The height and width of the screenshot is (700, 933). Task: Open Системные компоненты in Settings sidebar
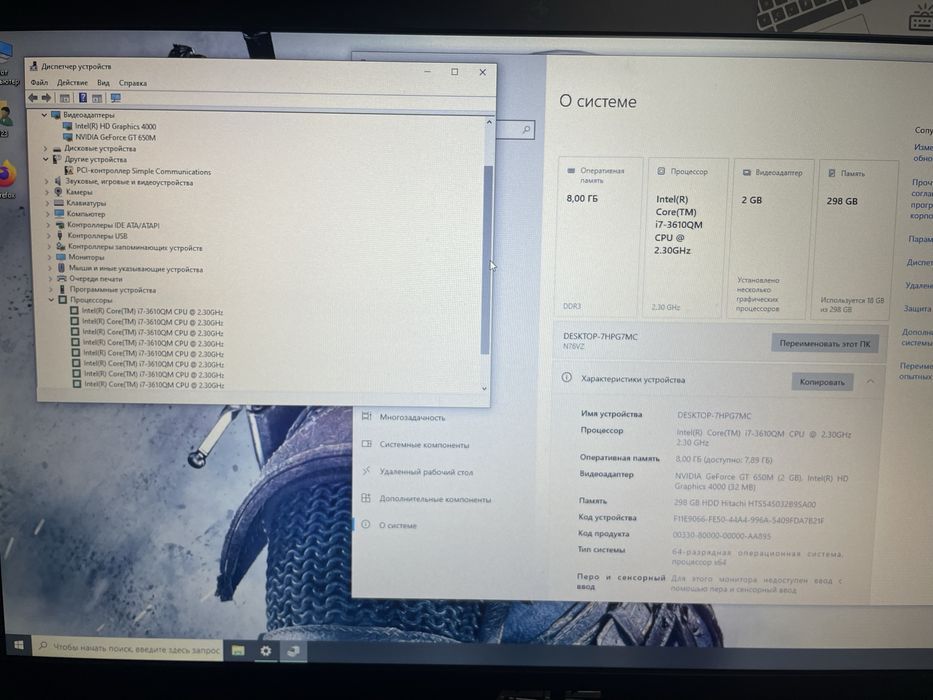coord(415,445)
